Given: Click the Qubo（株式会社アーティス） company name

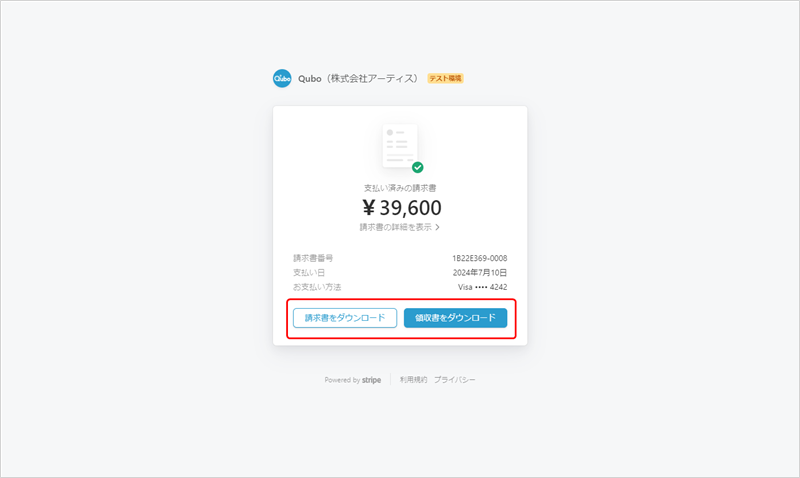Looking at the screenshot, I should tap(358, 79).
